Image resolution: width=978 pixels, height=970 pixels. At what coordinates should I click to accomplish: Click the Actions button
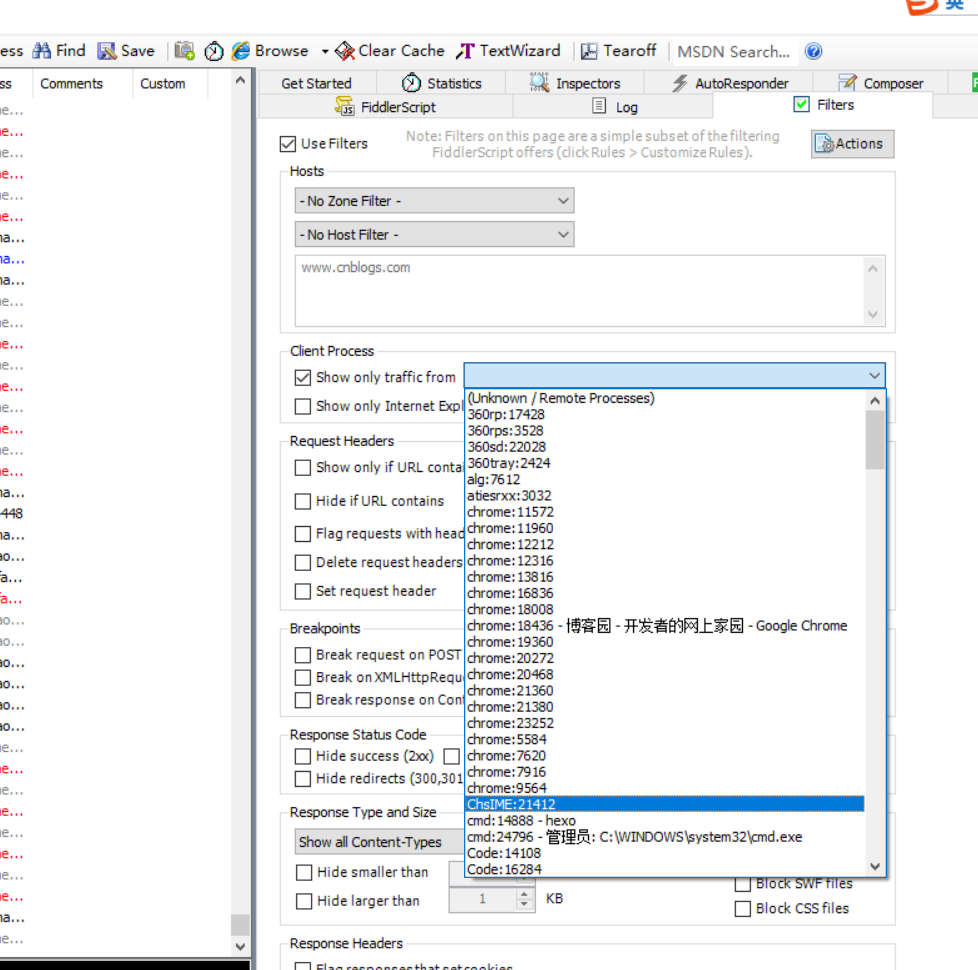[852, 144]
